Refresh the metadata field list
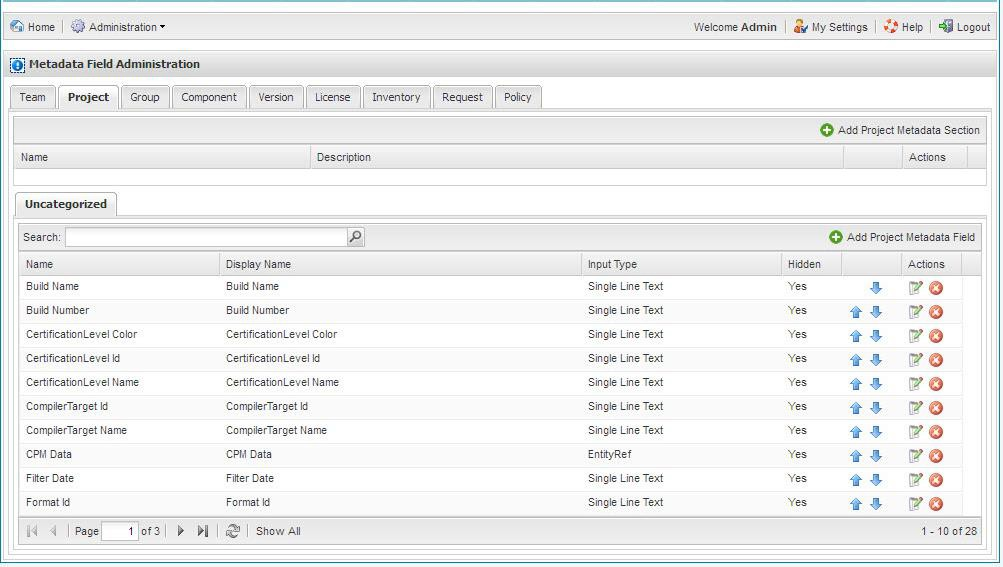This screenshot has height=567, width=1003. coord(233,531)
